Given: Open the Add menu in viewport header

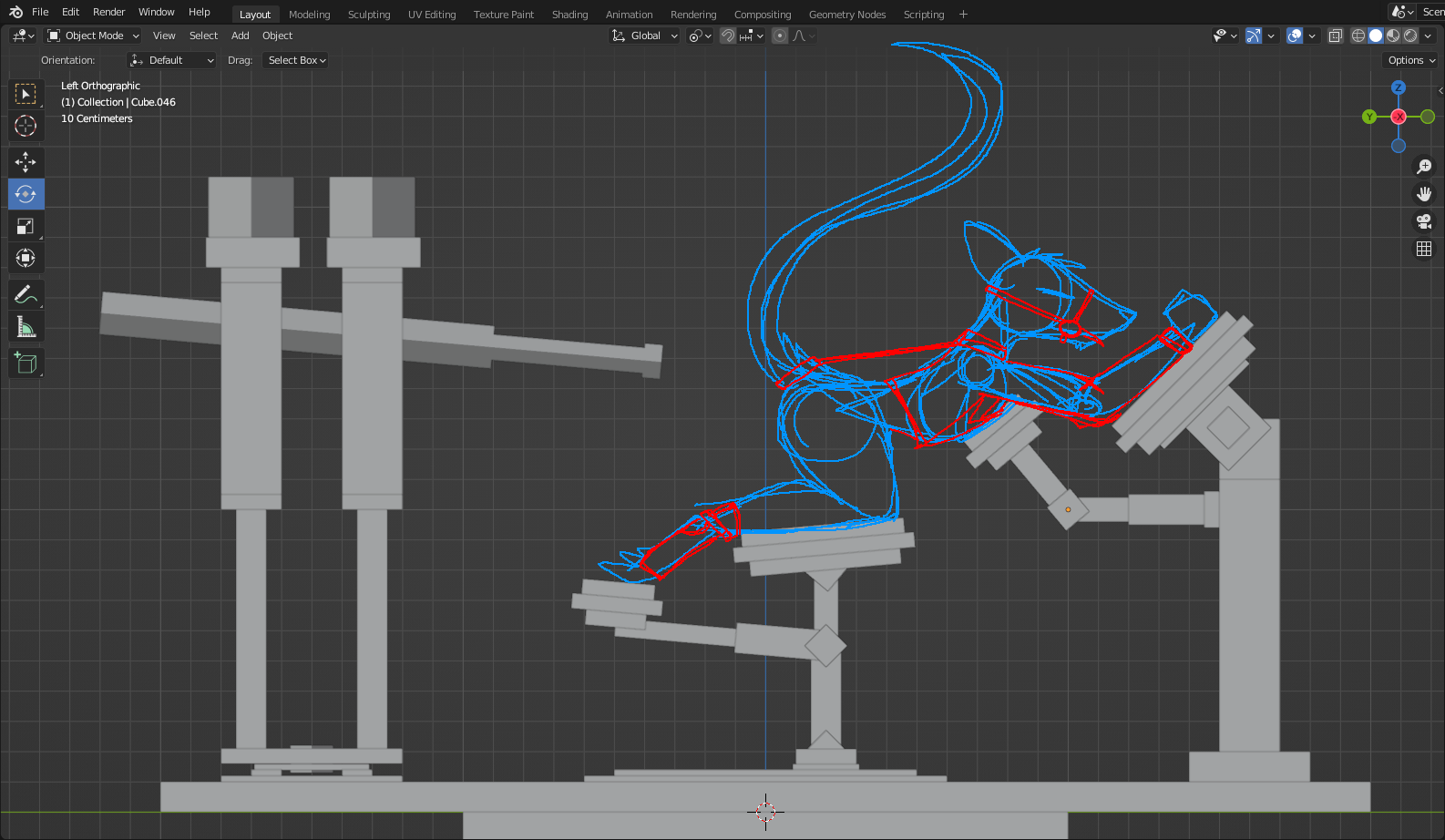Looking at the screenshot, I should point(240,36).
